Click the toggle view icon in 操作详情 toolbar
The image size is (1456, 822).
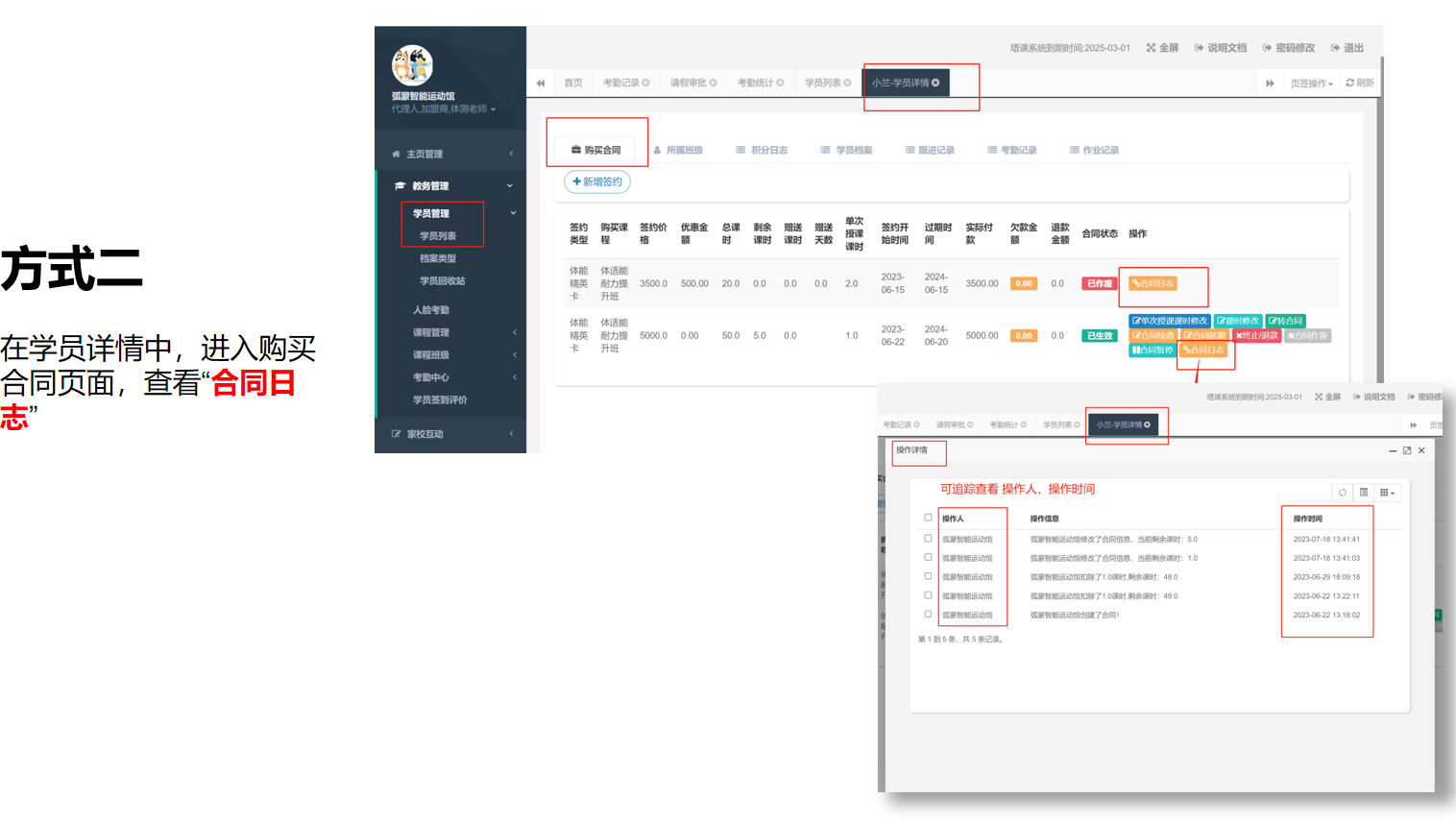point(1364,493)
